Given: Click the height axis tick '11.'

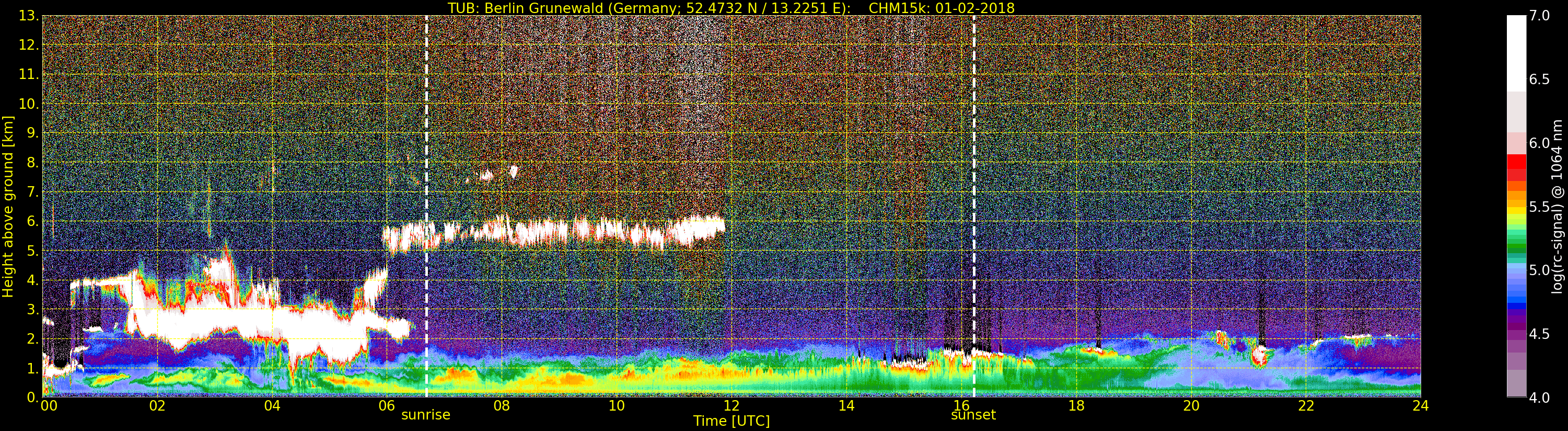Looking at the screenshot, I should (x=29, y=74).
